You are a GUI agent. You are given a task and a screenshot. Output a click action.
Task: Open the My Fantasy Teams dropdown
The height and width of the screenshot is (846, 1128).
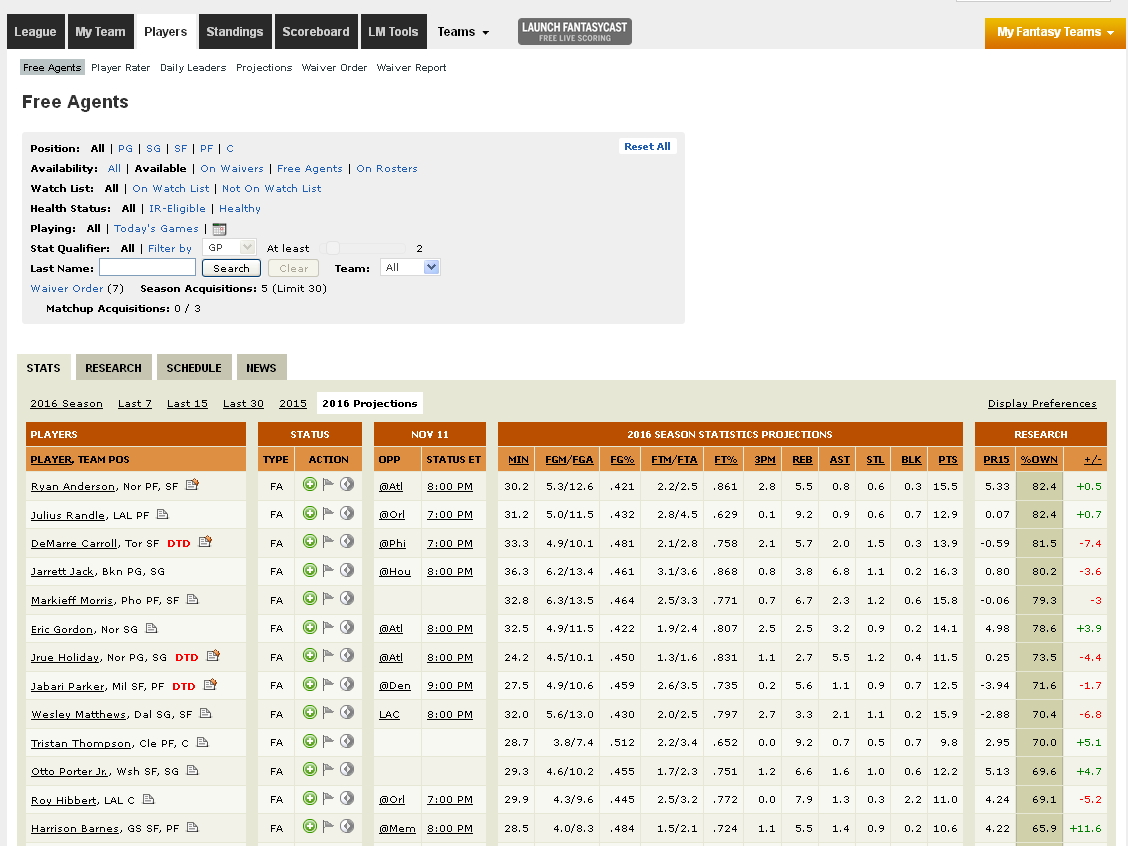click(1055, 32)
